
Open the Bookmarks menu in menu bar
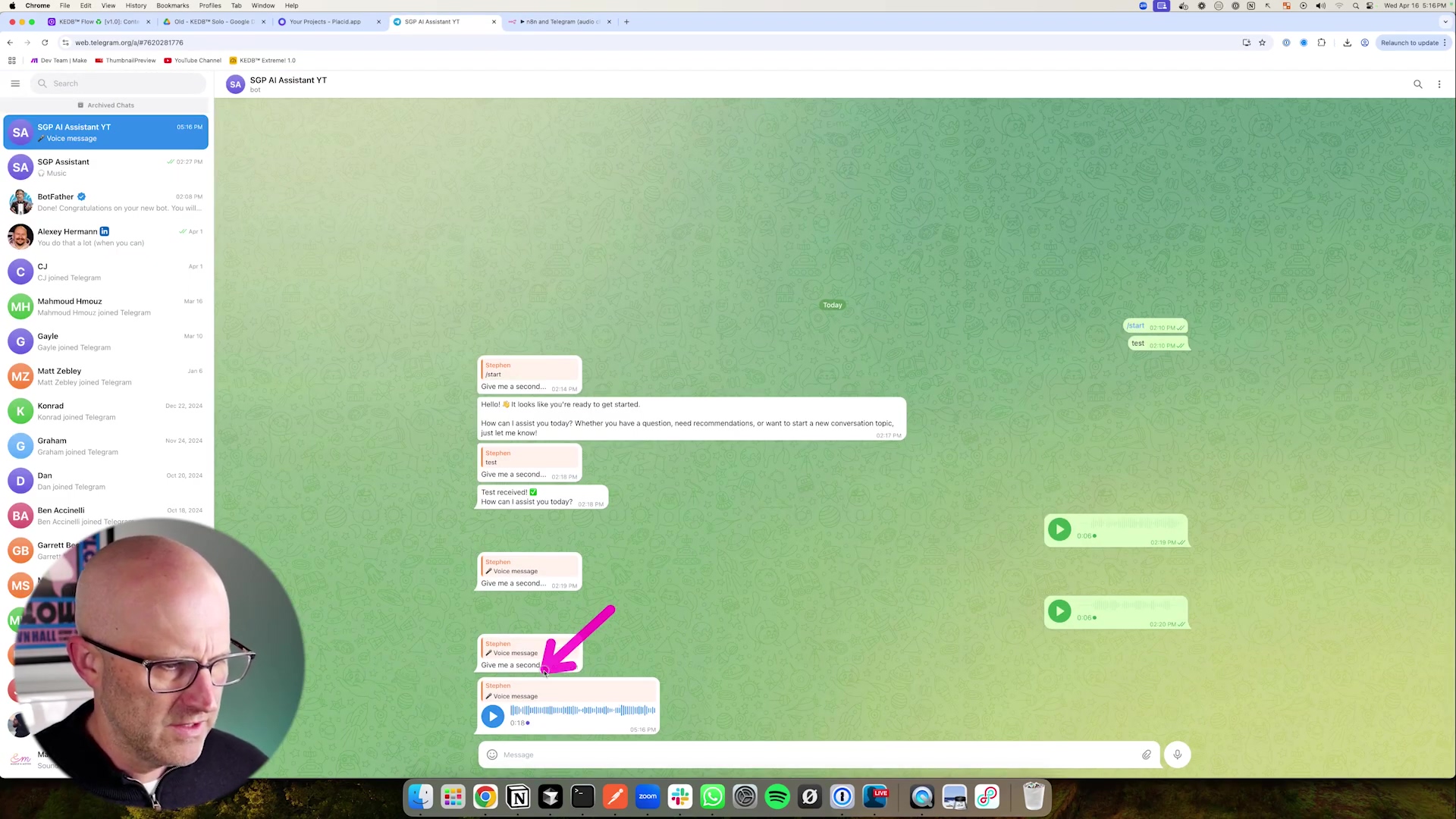click(172, 5)
